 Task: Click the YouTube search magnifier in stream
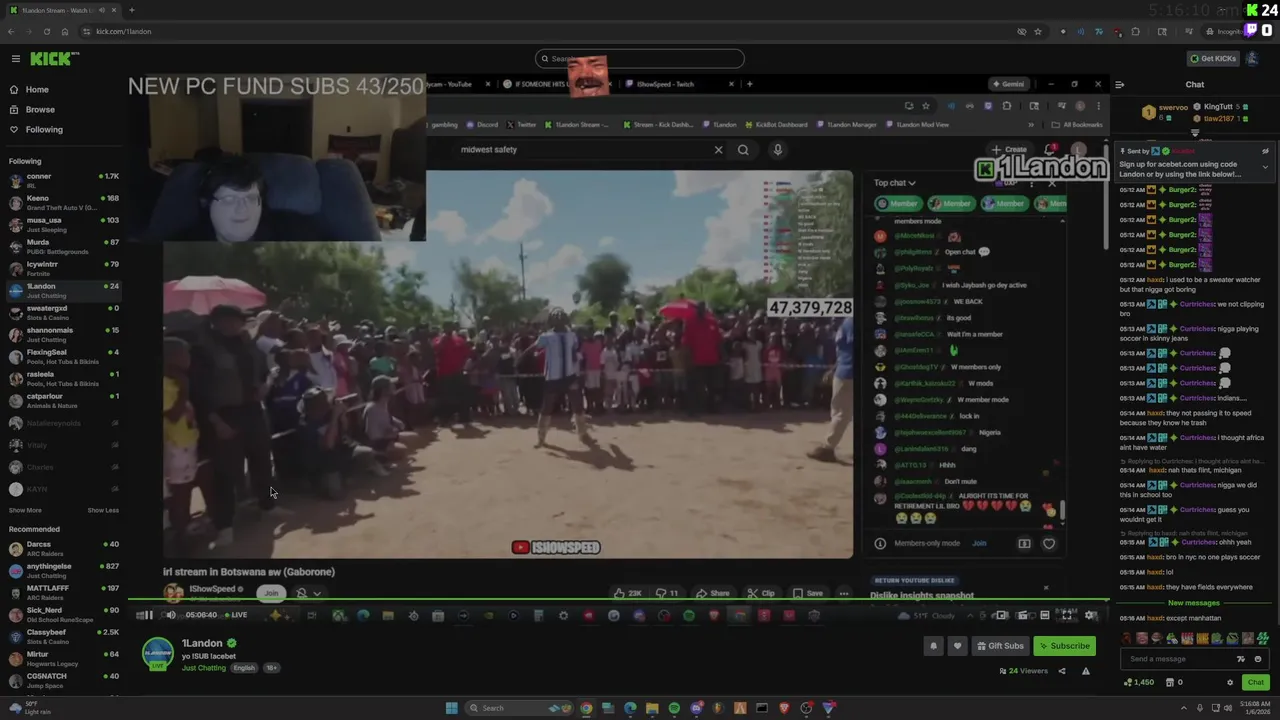click(743, 150)
